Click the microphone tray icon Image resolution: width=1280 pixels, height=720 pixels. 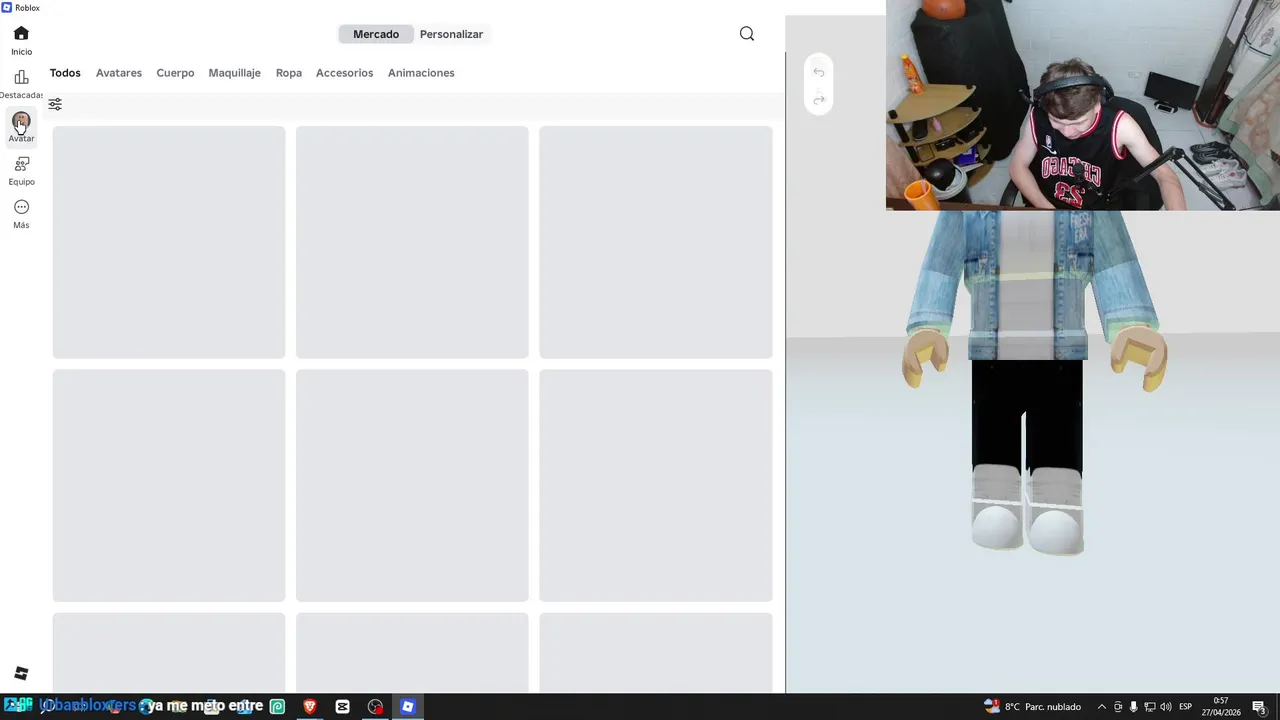pyautogui.click(x=1134, y=706)
